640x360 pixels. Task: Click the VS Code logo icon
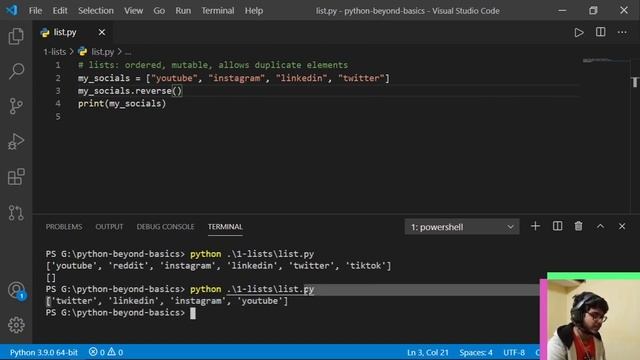pyautogui.click(x=12, y=10)
